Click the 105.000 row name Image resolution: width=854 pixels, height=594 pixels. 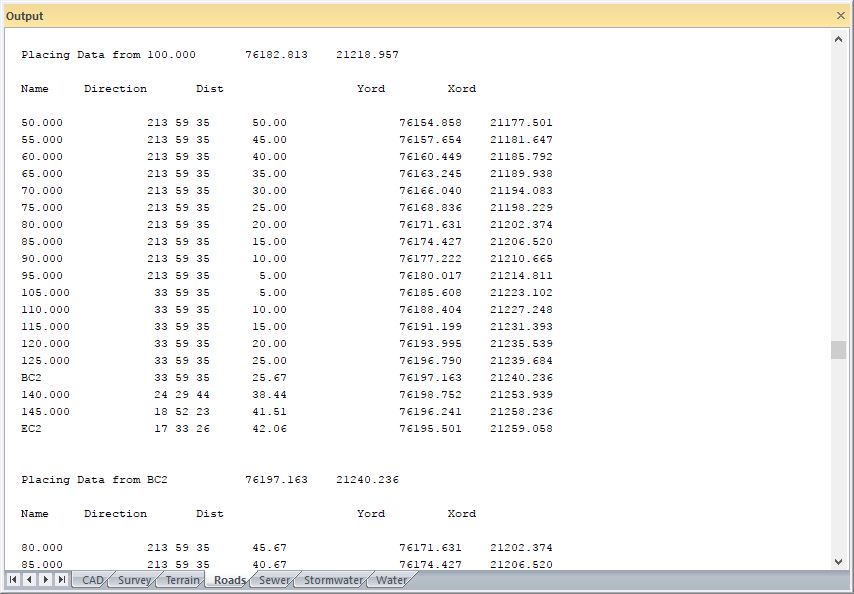coord(45,293)
